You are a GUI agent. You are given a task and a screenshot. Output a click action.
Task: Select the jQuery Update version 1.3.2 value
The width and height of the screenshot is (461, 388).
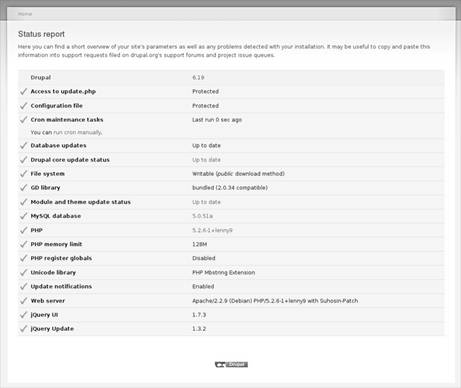coord(199,329)
